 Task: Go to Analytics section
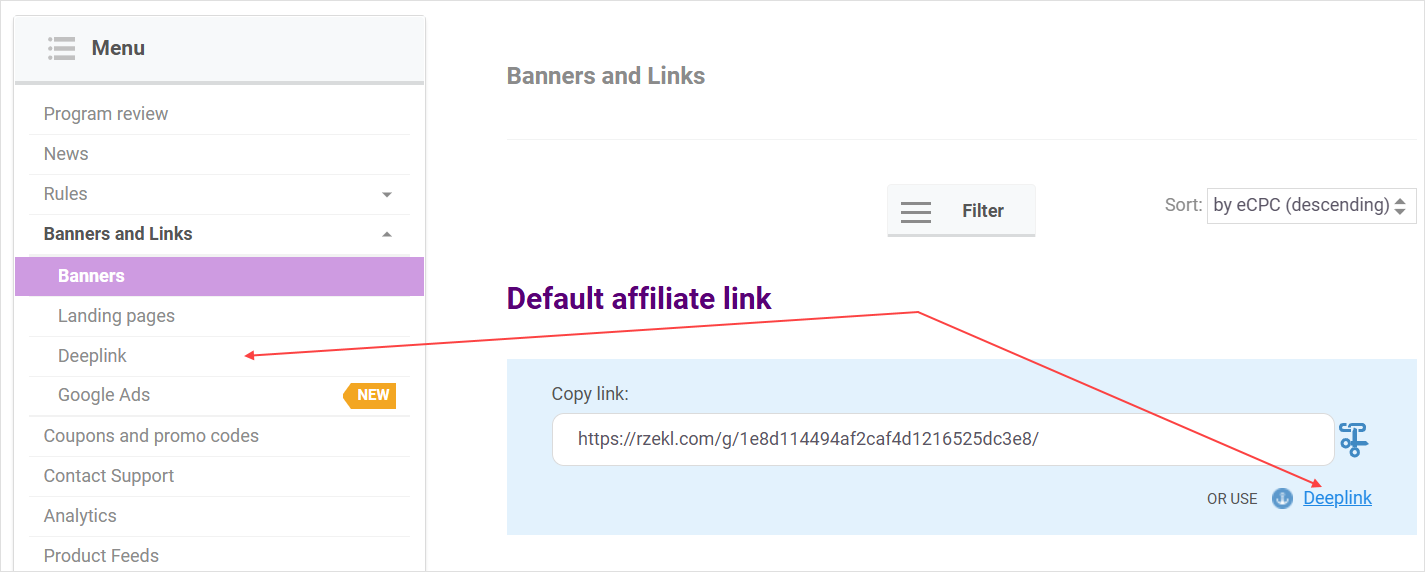click(80, 516)
